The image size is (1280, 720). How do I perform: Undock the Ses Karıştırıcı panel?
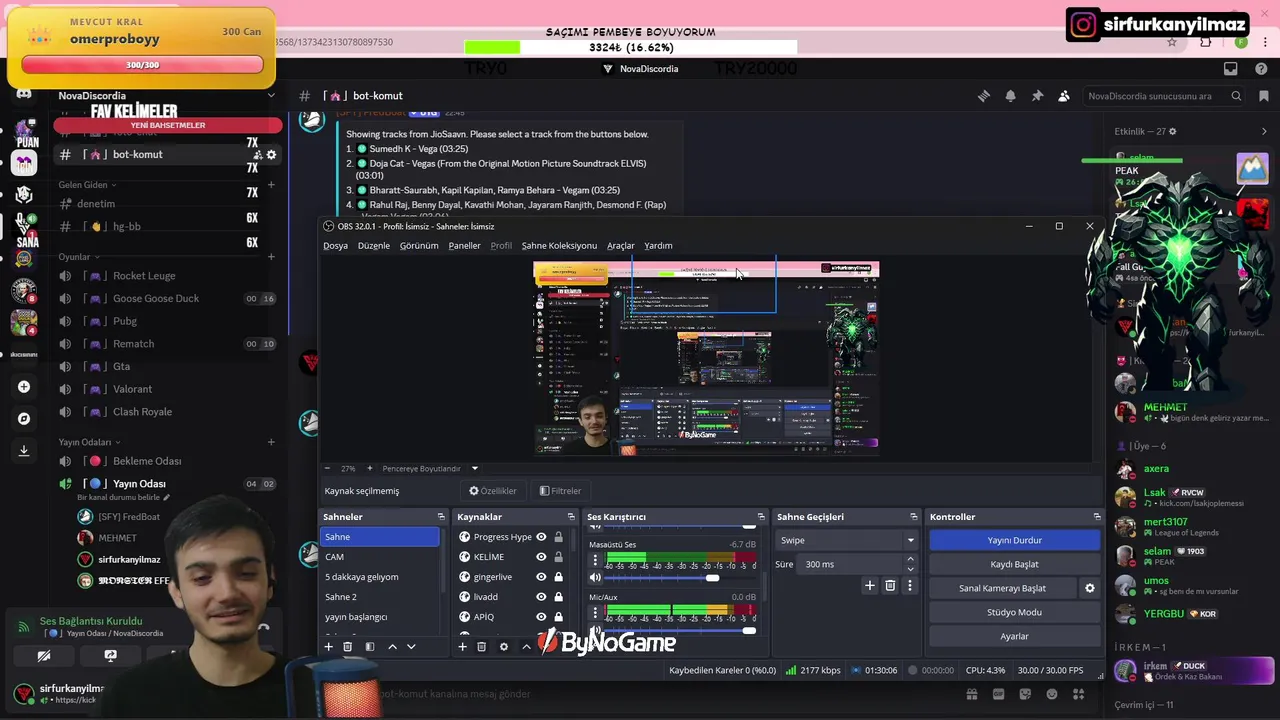coord(761,517)
